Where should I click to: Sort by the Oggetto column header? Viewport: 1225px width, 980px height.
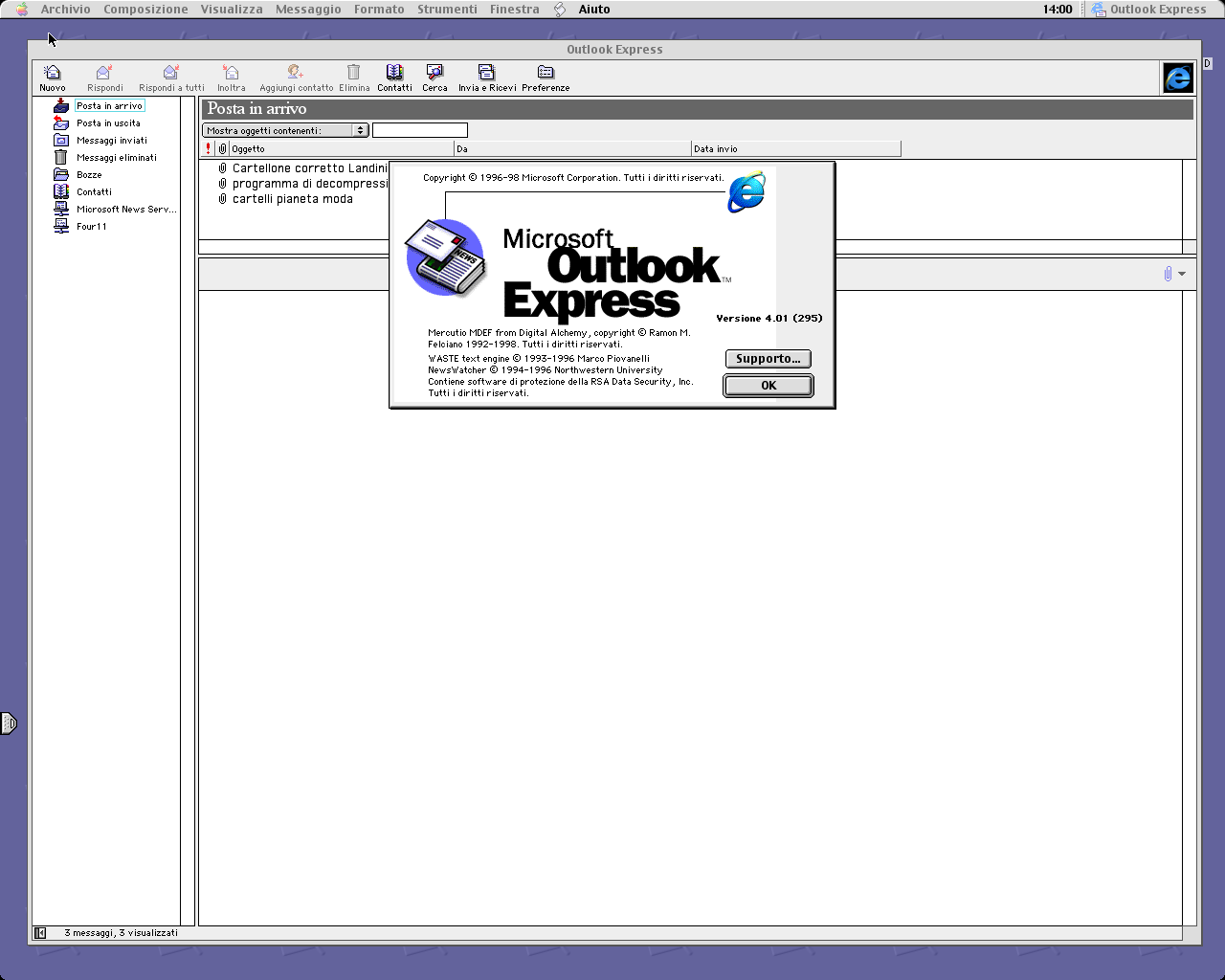pos(342,148)
